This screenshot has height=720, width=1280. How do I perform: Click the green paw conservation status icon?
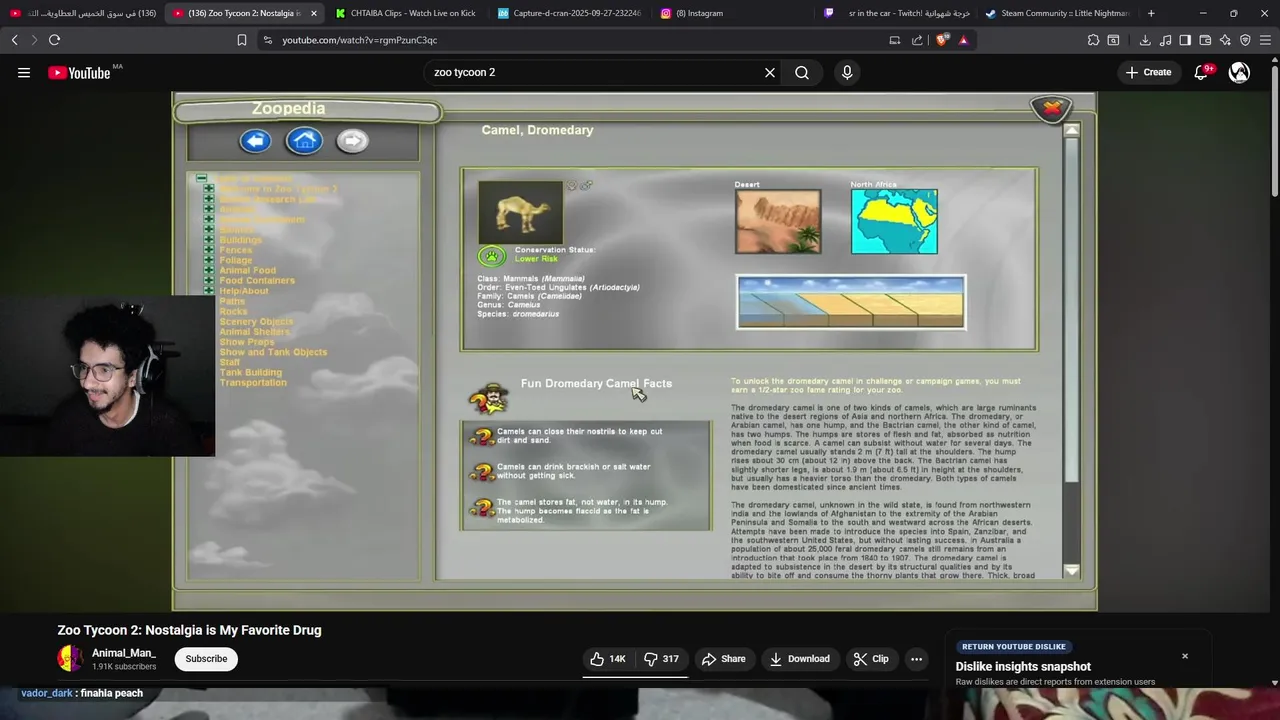(x=491, y=256)
